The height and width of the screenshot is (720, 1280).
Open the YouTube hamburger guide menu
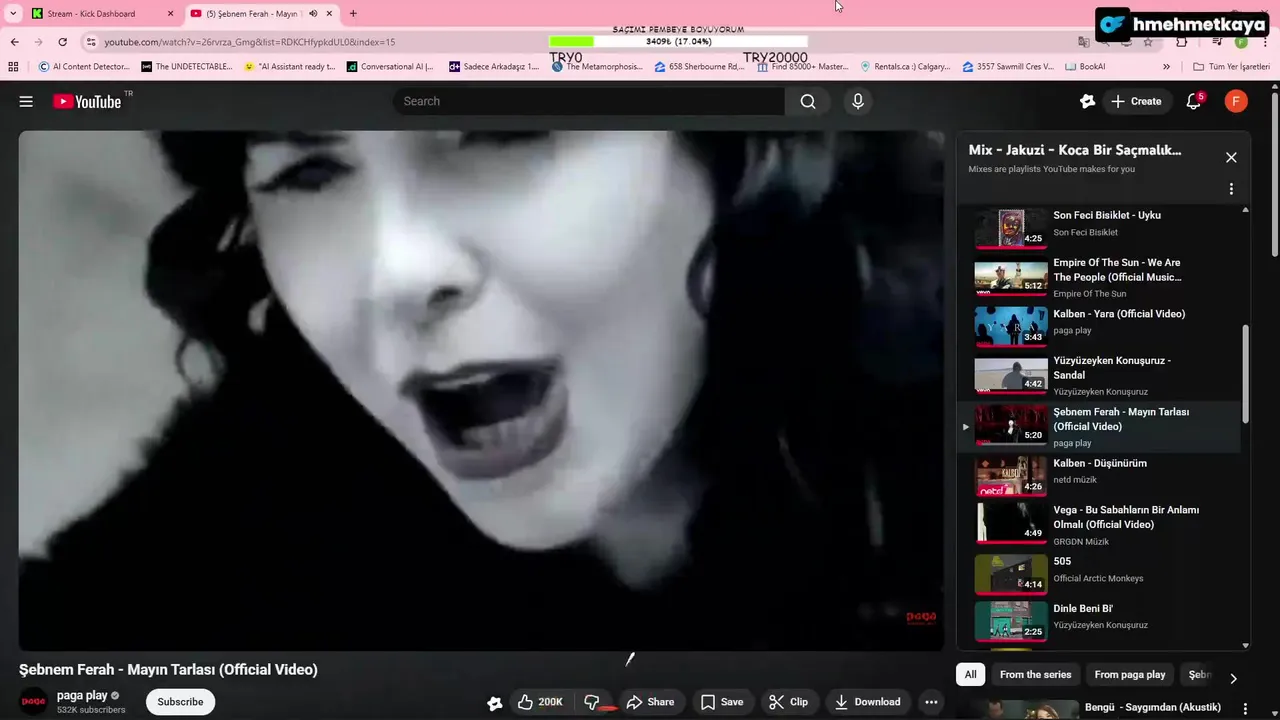(x=26, y=101)
